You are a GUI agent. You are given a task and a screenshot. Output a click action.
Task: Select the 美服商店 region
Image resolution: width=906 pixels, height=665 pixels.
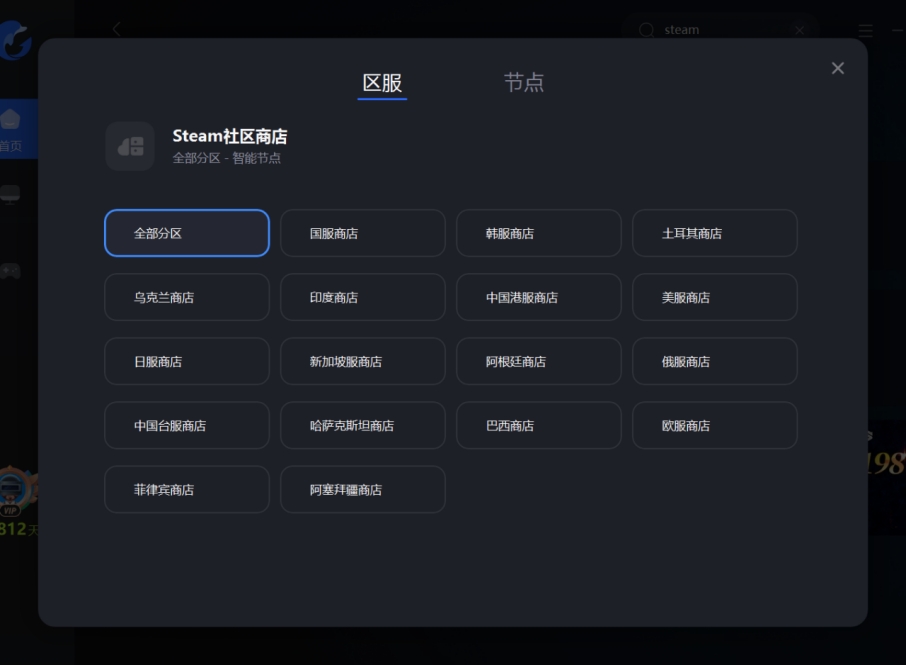pyautogui.click(x=714, y=297)
